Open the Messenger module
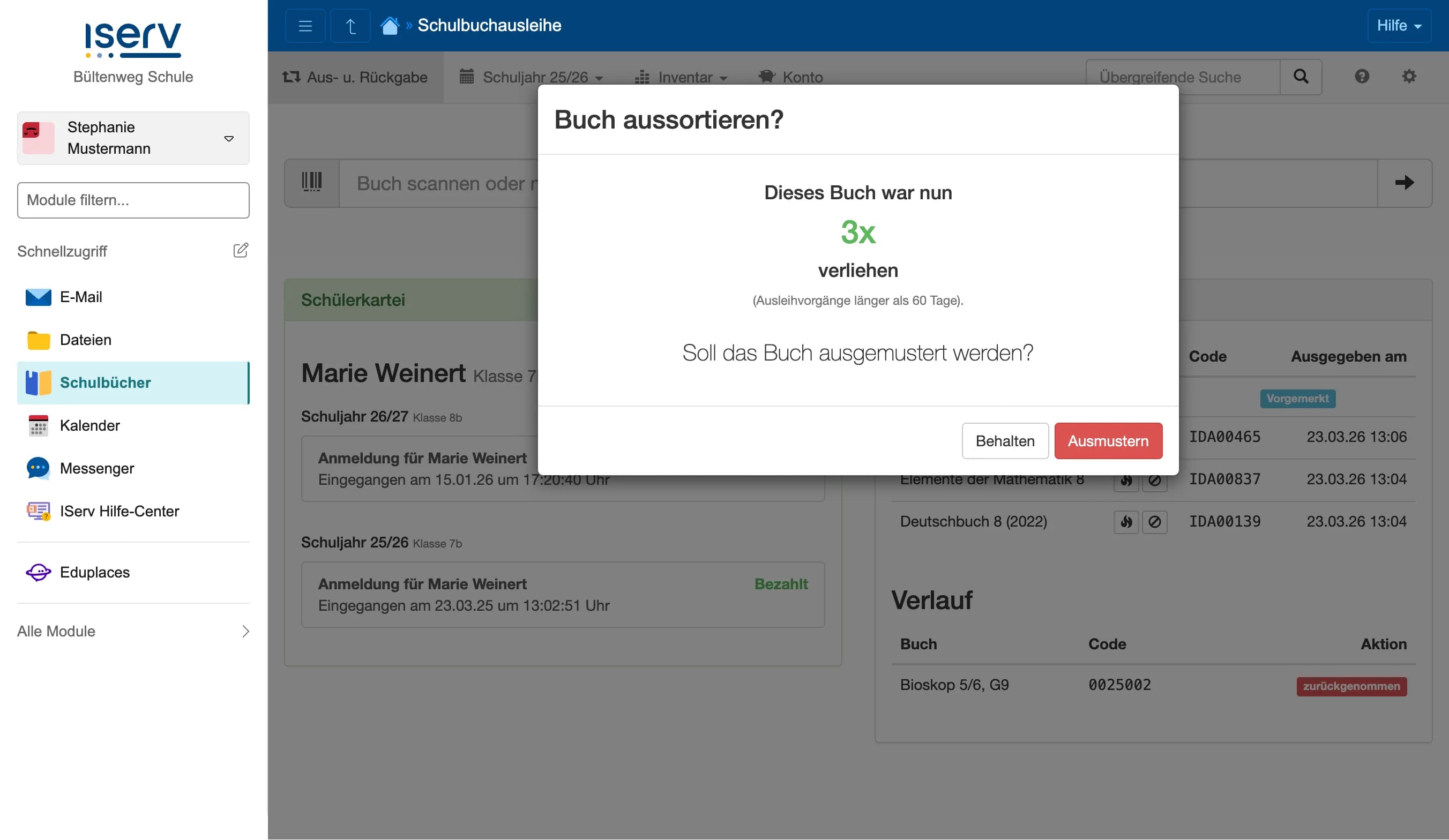The height and width of the screenshot is (840, 1449). pos(96,468)
